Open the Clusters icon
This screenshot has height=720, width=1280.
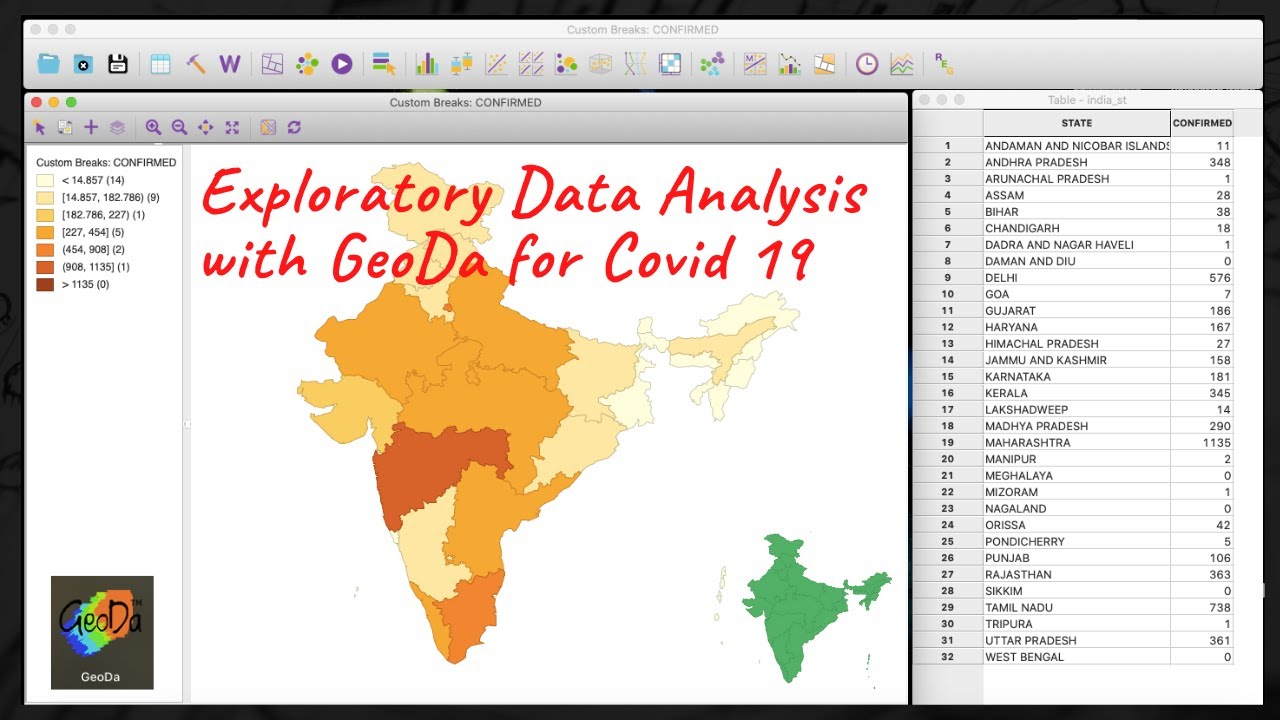pyautogui.click(x=712, y=64)
